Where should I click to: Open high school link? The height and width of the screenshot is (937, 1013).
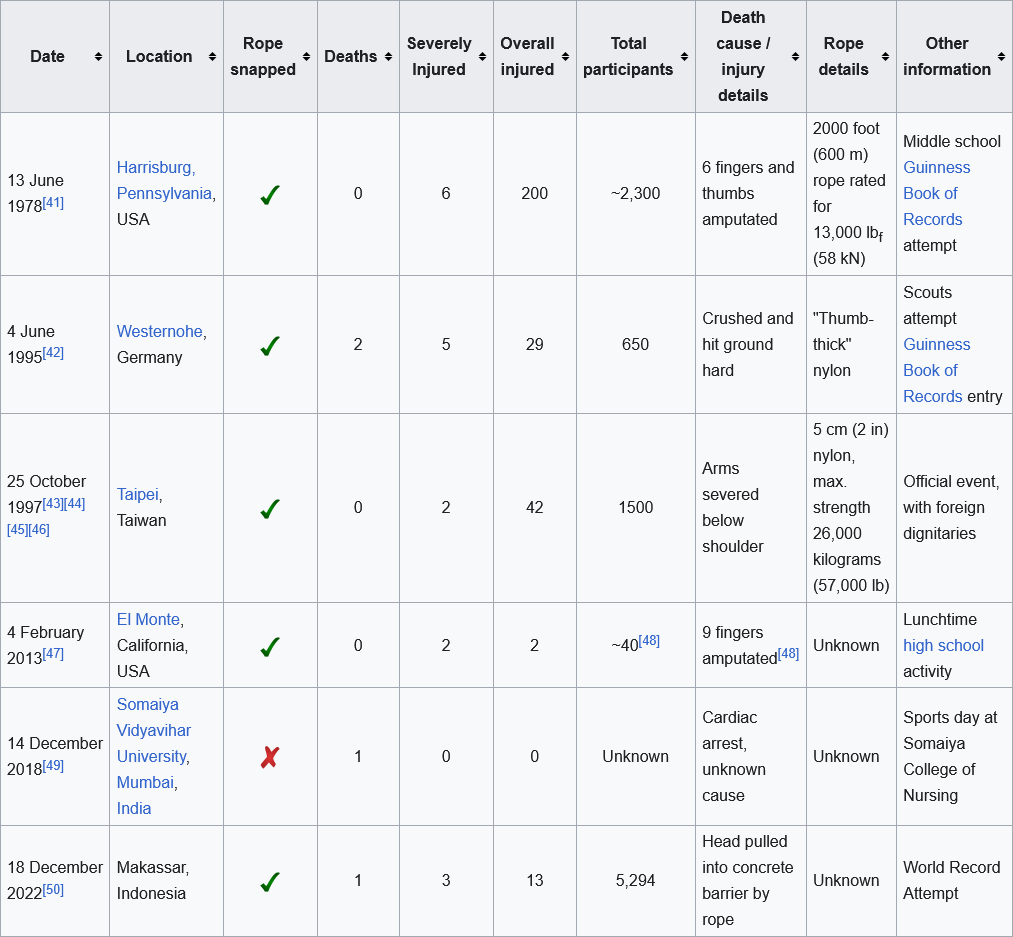coord(943,645)
